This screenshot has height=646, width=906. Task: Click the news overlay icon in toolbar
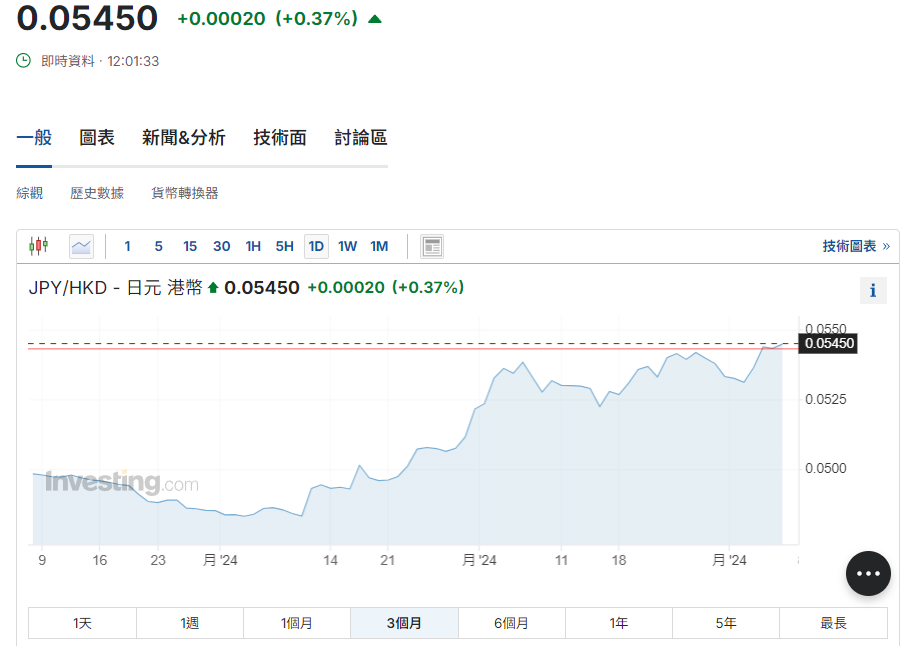432,246
